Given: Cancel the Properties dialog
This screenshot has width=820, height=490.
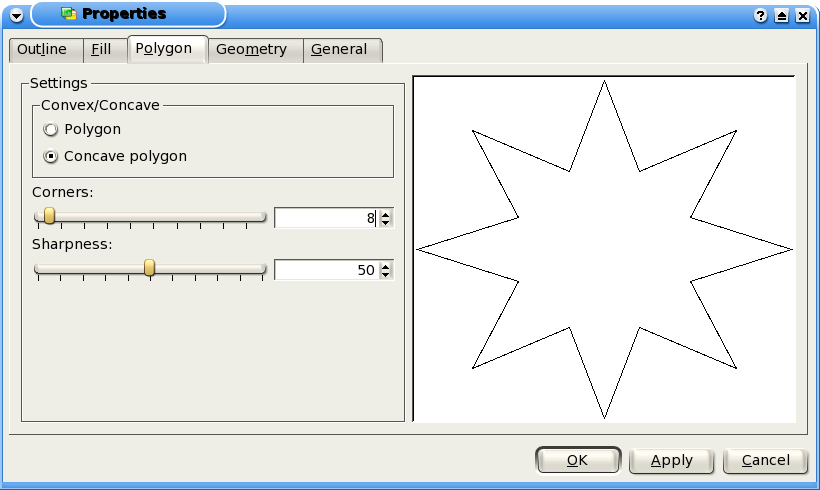Looking at the screenshot, I should [x=764, y=460].
